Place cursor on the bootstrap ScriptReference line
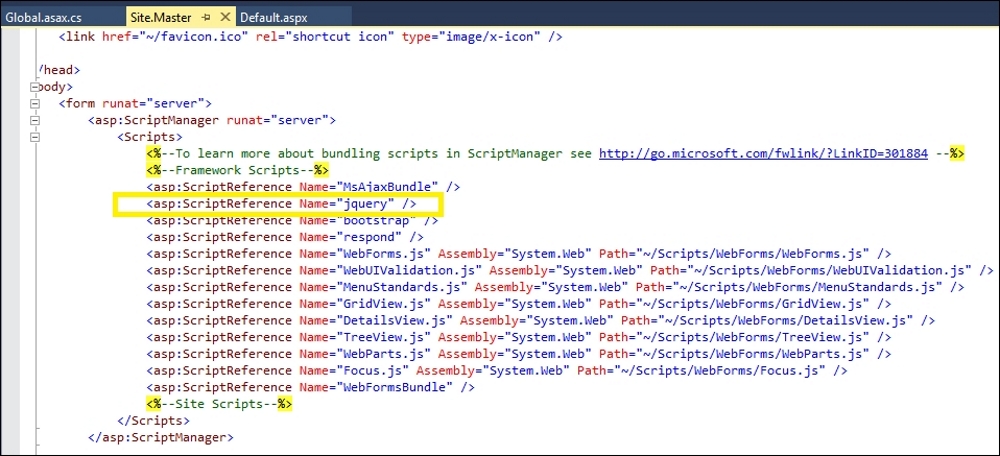This screenshot has width=1000, height=456. (292, 220)
